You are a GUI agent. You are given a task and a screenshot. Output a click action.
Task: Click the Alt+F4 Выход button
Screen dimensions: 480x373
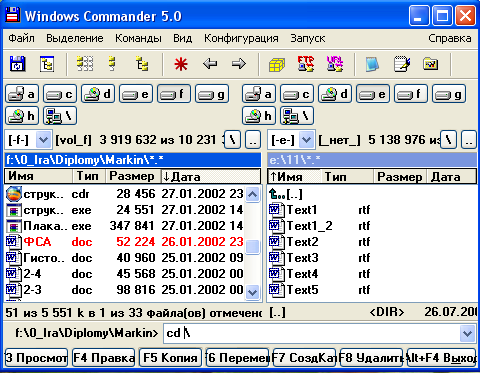442,358
